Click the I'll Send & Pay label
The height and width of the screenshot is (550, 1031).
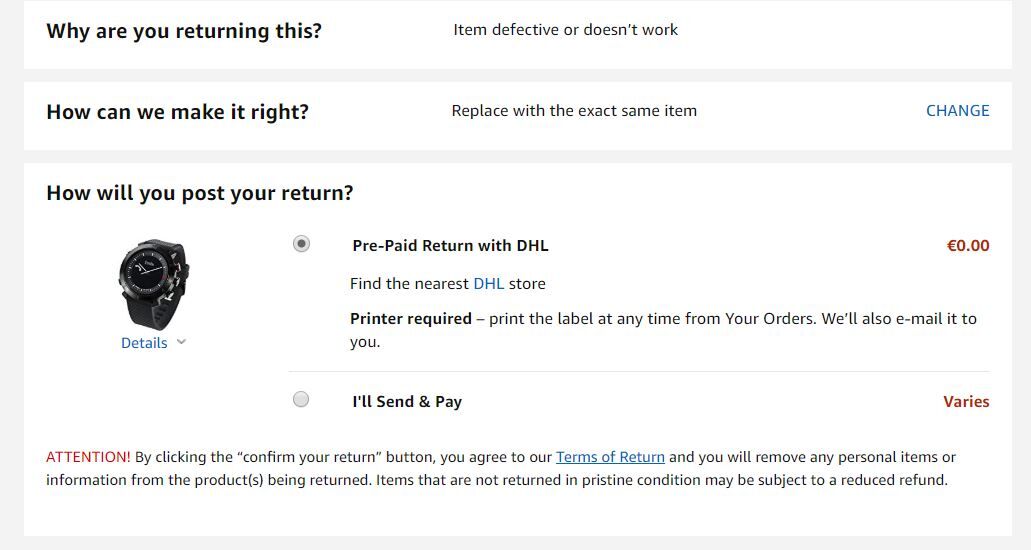tap(407, 402)
